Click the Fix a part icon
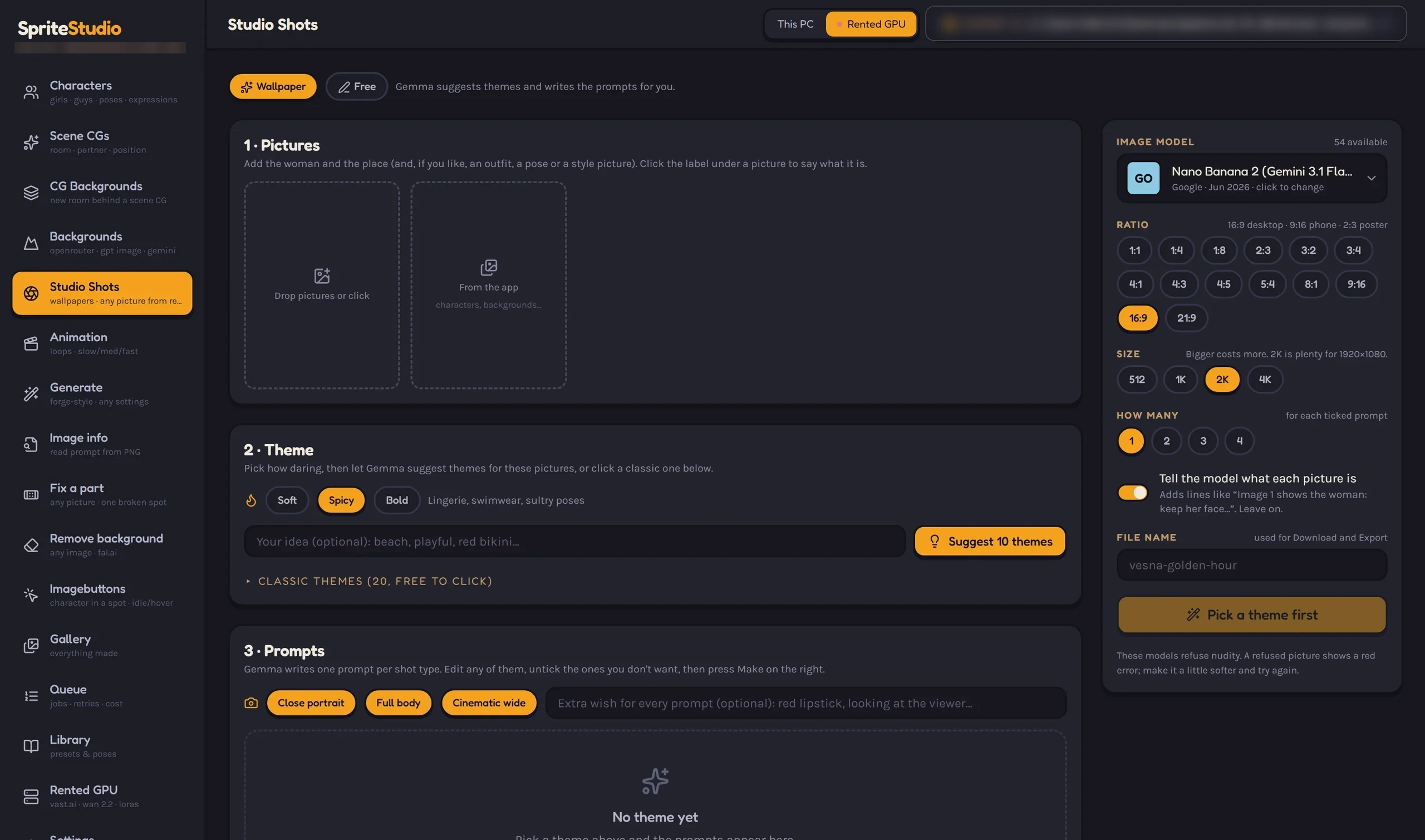Screen dimensions: 1425x840 pos(31,495)
